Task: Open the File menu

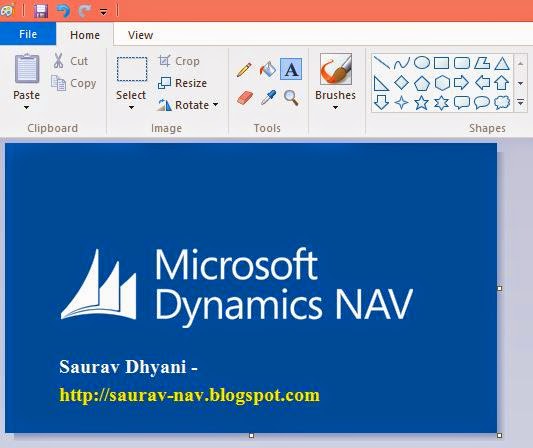Action: coord(28,34)
